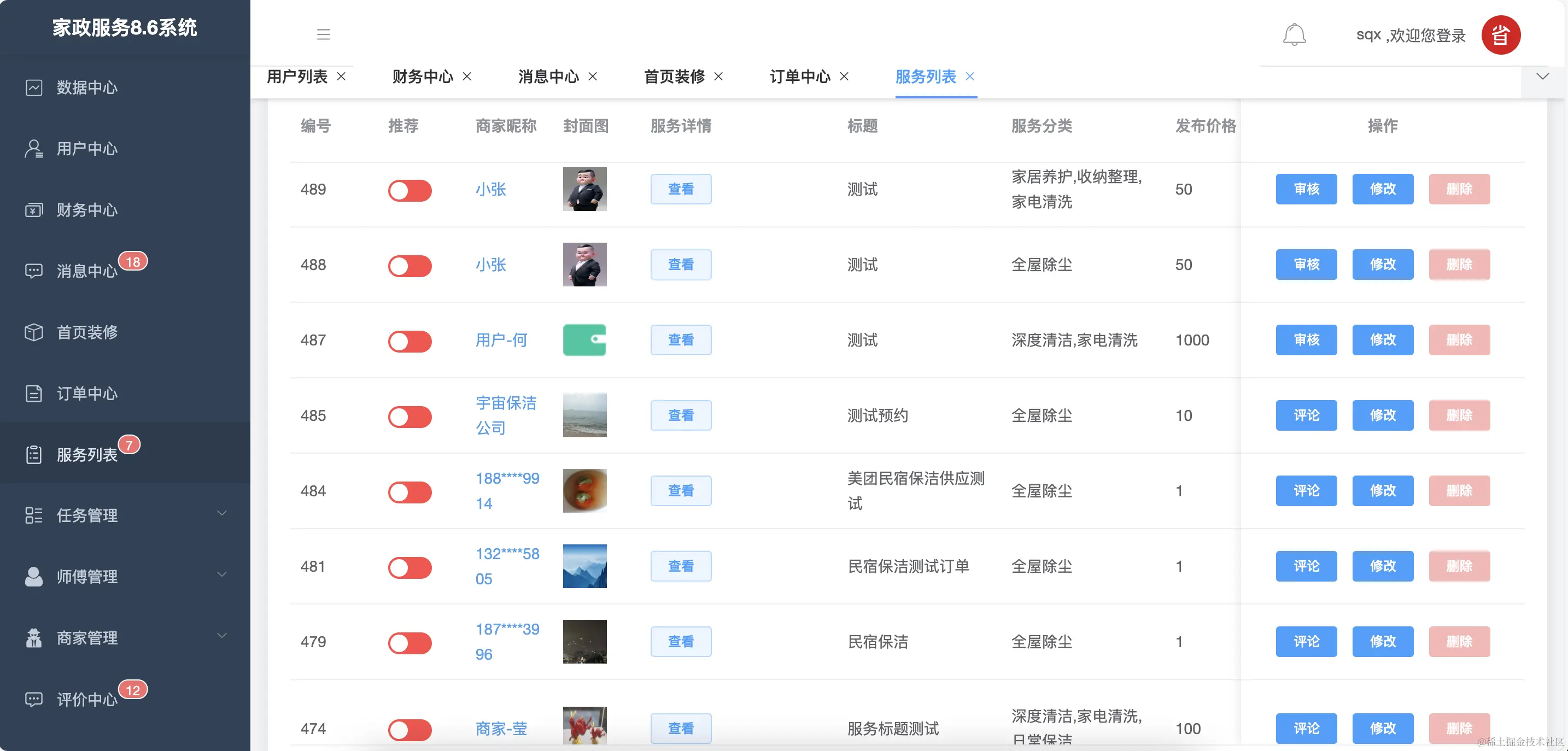
Task: Check notifications in 消息中心 sidebar entry
Action: 86,271
